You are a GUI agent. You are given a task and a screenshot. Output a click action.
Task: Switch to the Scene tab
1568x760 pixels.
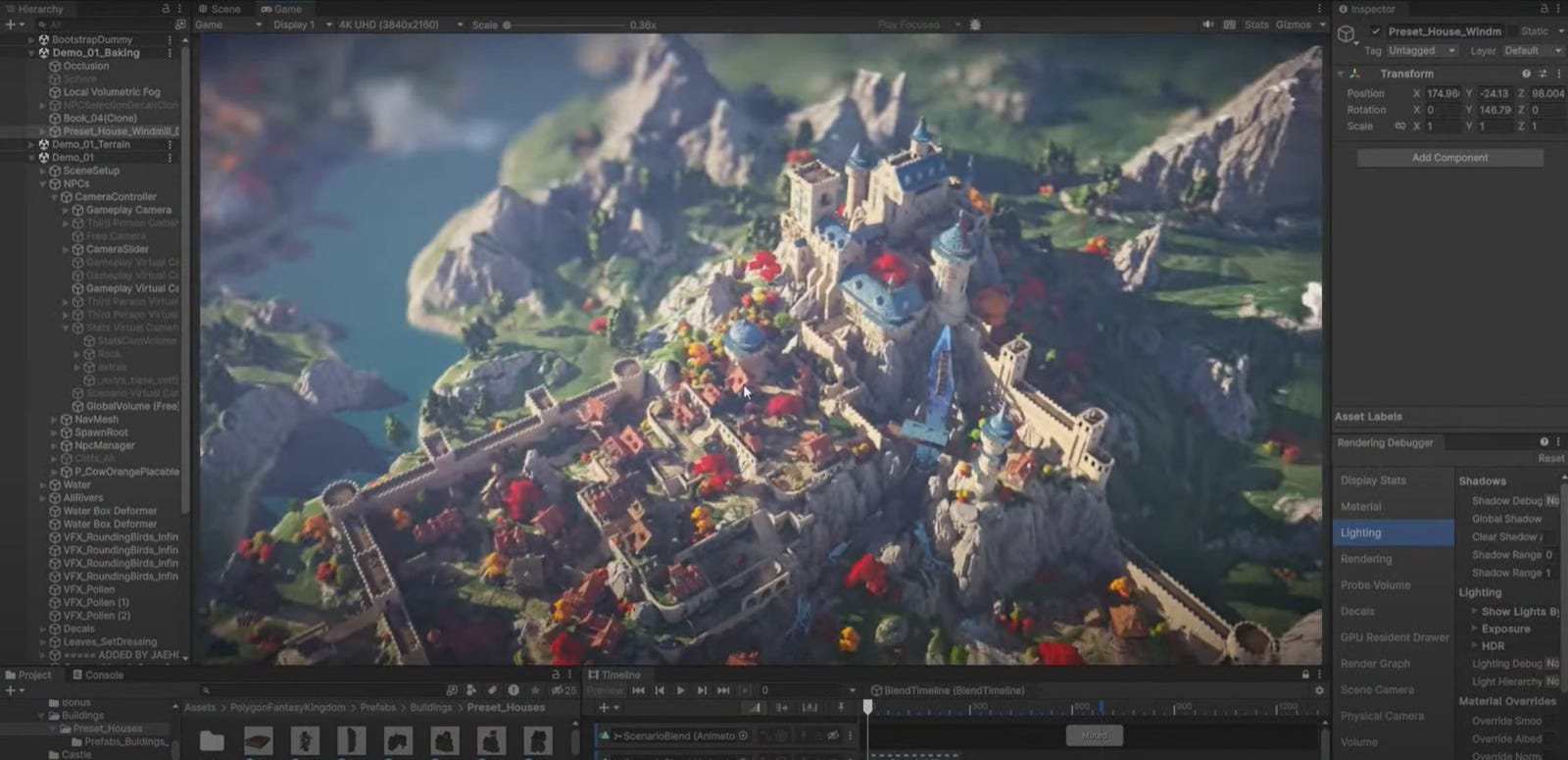coord(220,9)
